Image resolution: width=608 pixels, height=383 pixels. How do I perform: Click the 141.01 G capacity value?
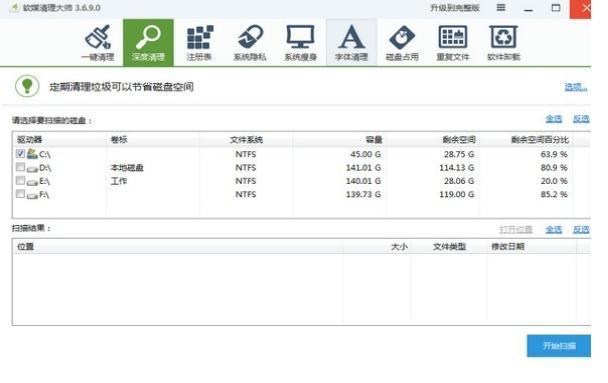coord(363,168)
